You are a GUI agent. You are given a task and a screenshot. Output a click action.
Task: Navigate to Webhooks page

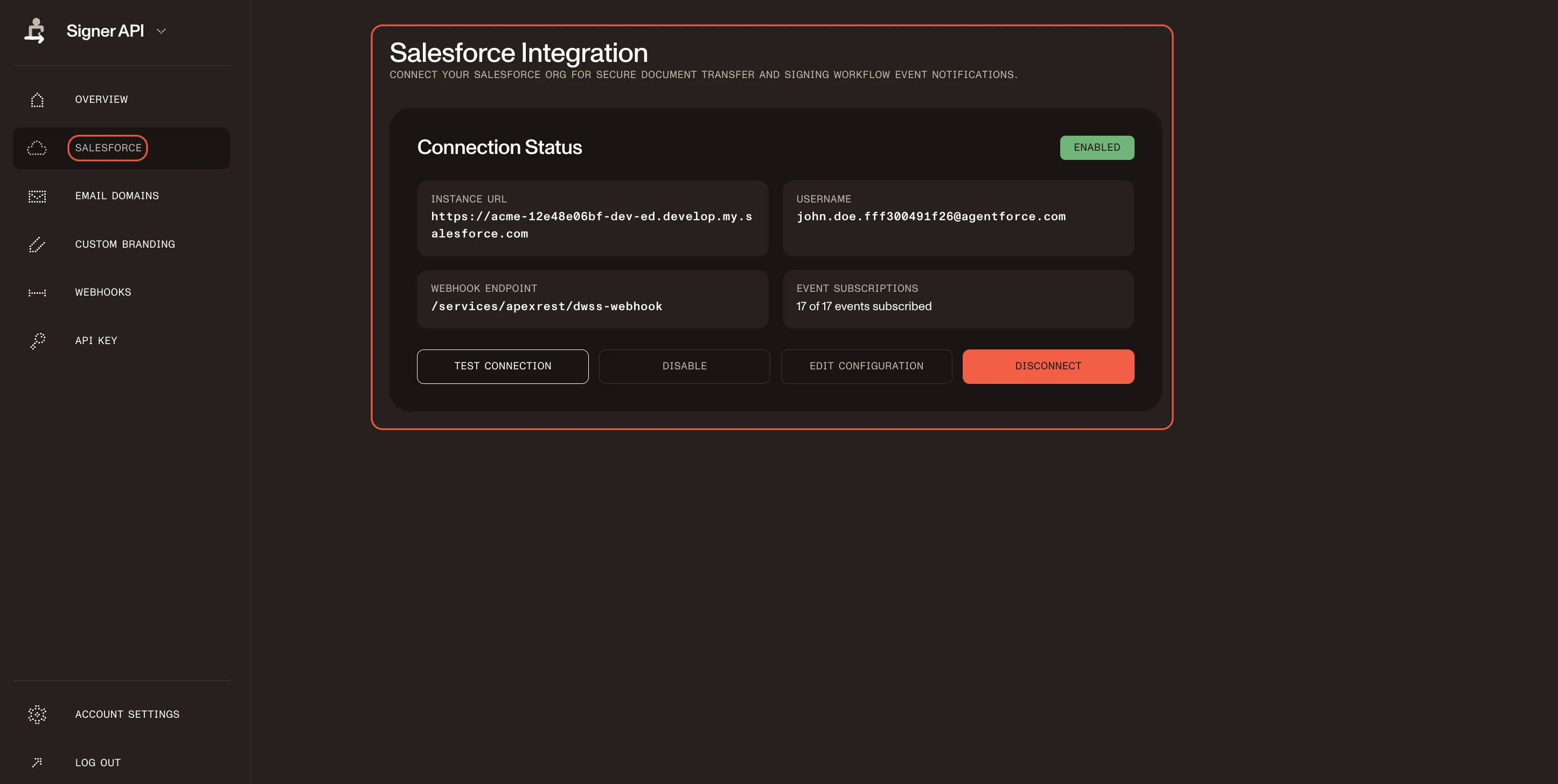point(121,292)
